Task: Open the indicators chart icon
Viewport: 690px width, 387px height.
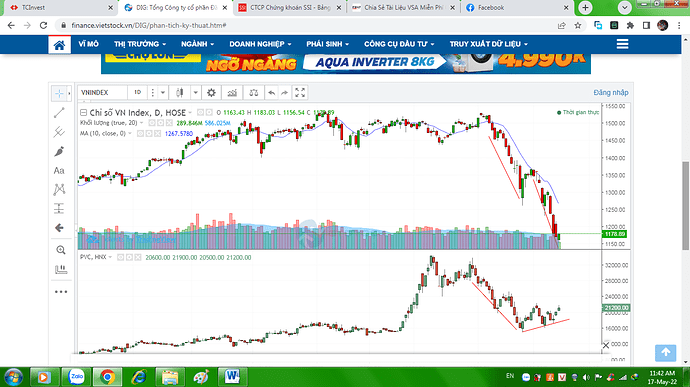Action: (x=232, y=92)
